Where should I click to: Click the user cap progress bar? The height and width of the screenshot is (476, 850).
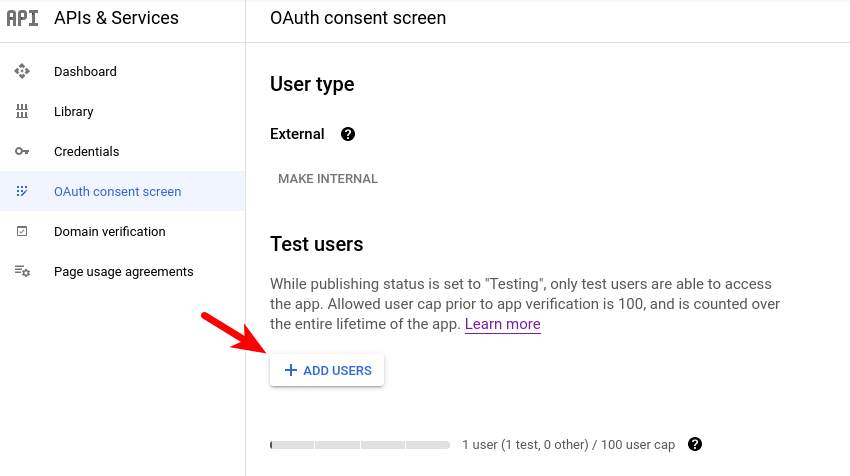coord(360,444)
